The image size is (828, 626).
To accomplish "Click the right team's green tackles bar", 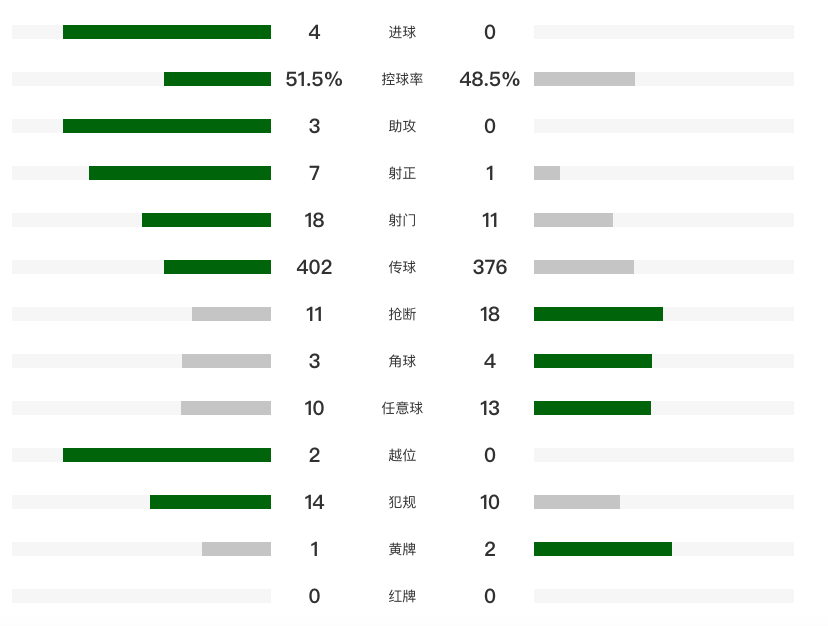I will (598, 314).
